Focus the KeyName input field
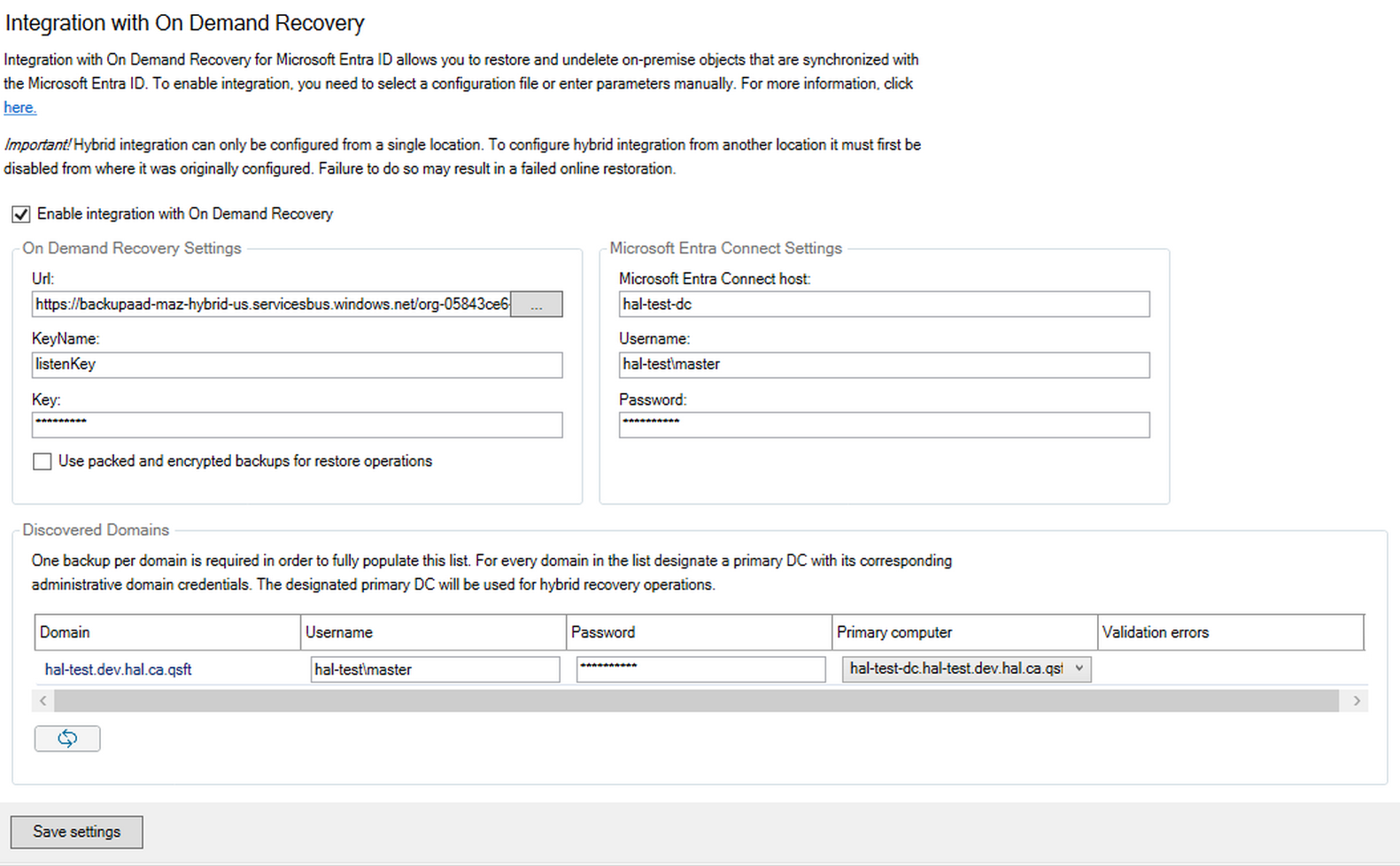 [x=297, y=365]
